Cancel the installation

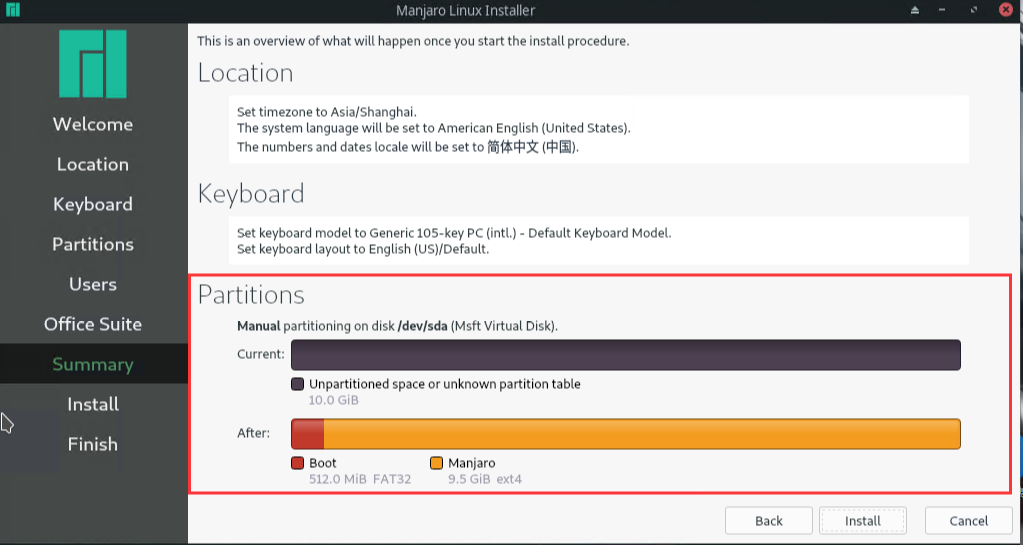(968, 520)
